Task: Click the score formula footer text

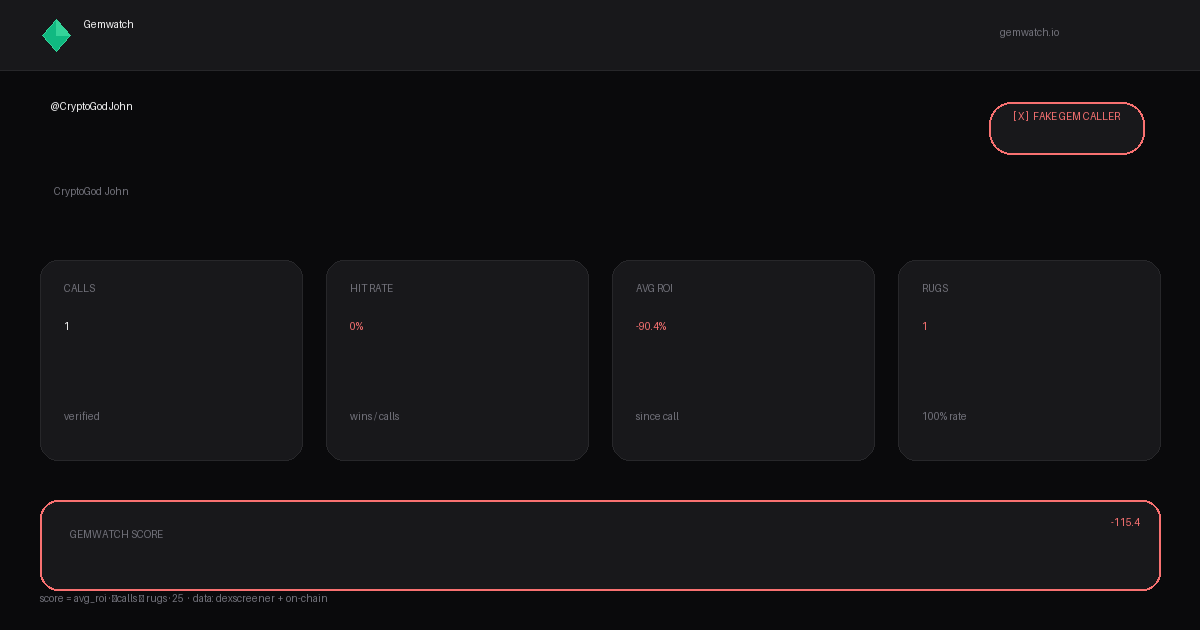Action: [183, 599]
